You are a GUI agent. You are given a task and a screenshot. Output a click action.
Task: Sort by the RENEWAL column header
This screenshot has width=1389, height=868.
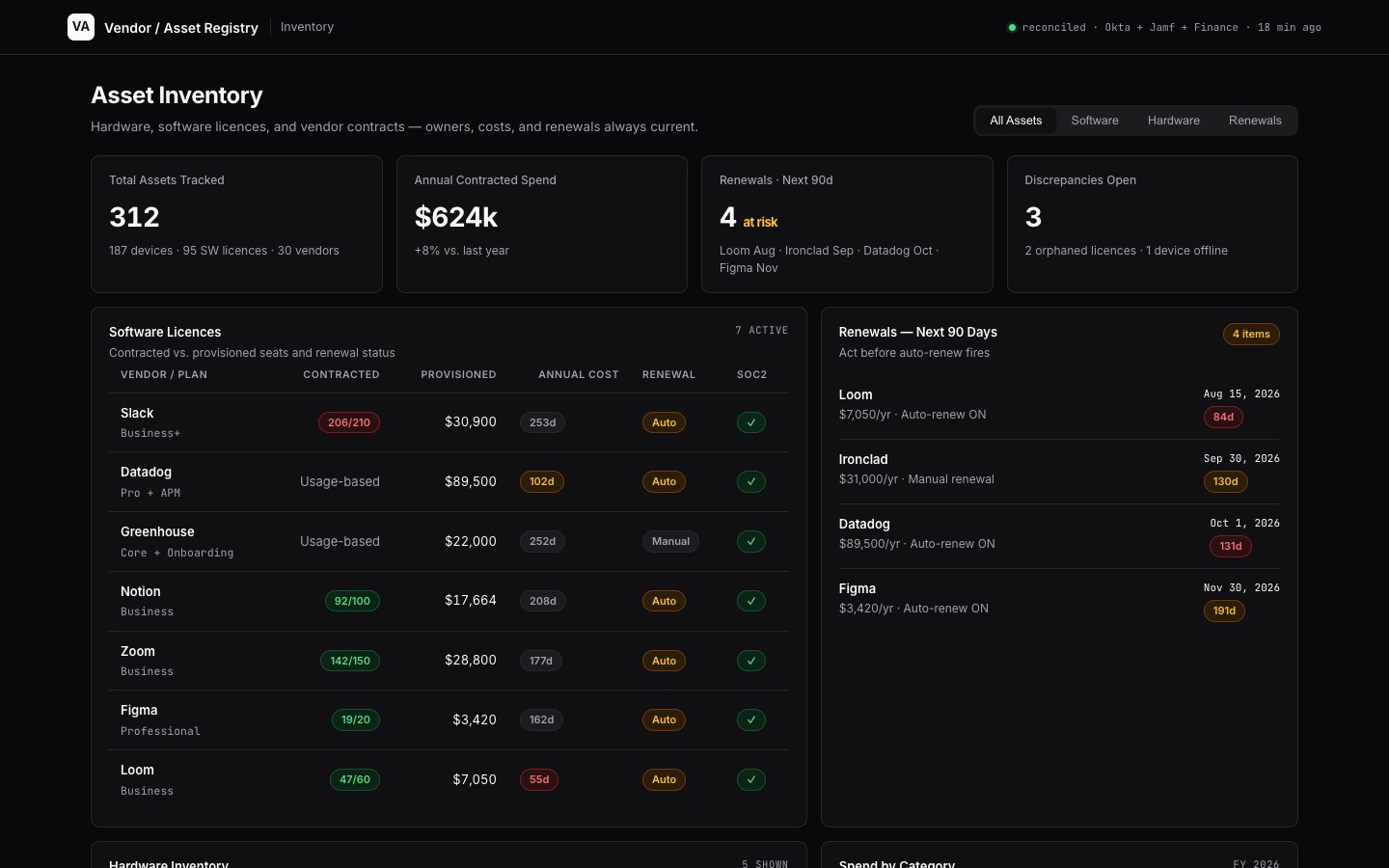pyautogui.click(x=668, y=374)
